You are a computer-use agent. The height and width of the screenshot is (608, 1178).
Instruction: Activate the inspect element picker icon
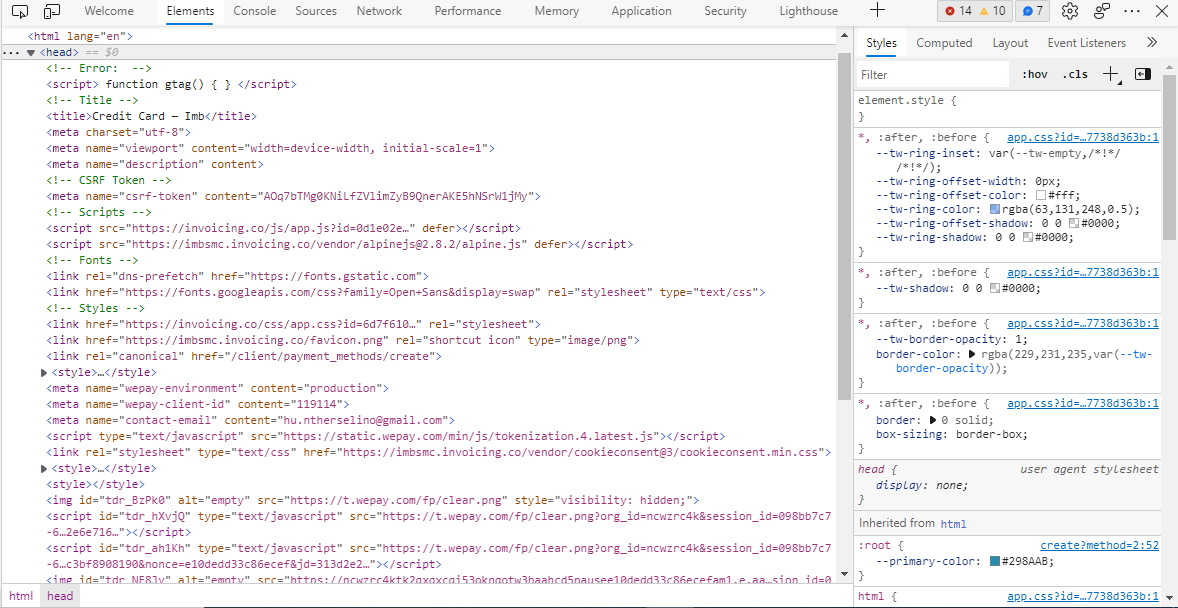click(x=20, y=11)
